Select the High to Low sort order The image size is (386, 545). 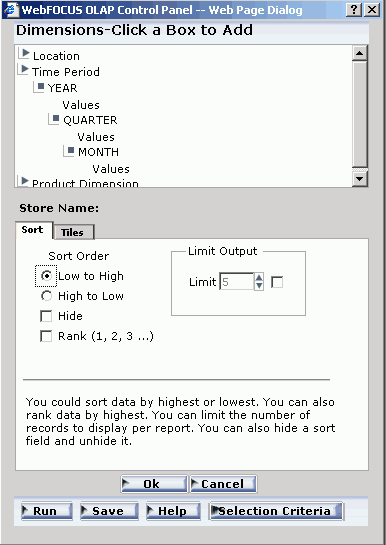tap(46, 296)
